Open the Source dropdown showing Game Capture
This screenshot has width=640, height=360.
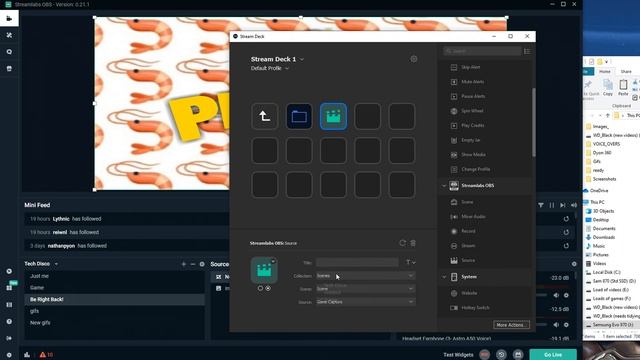pos(366,302)
